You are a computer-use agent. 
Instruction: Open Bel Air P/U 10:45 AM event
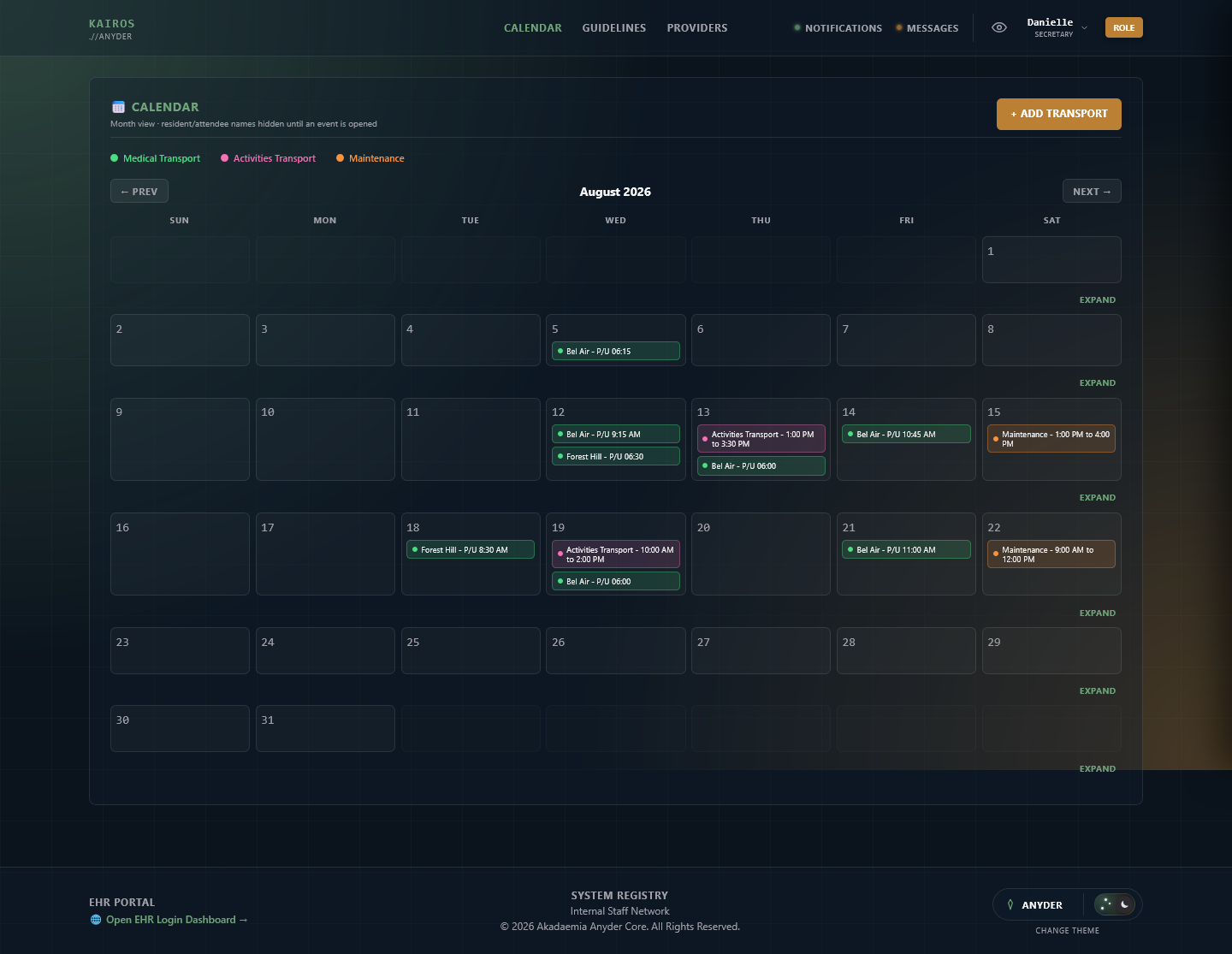pyautogui.click(x=906, y=435)
